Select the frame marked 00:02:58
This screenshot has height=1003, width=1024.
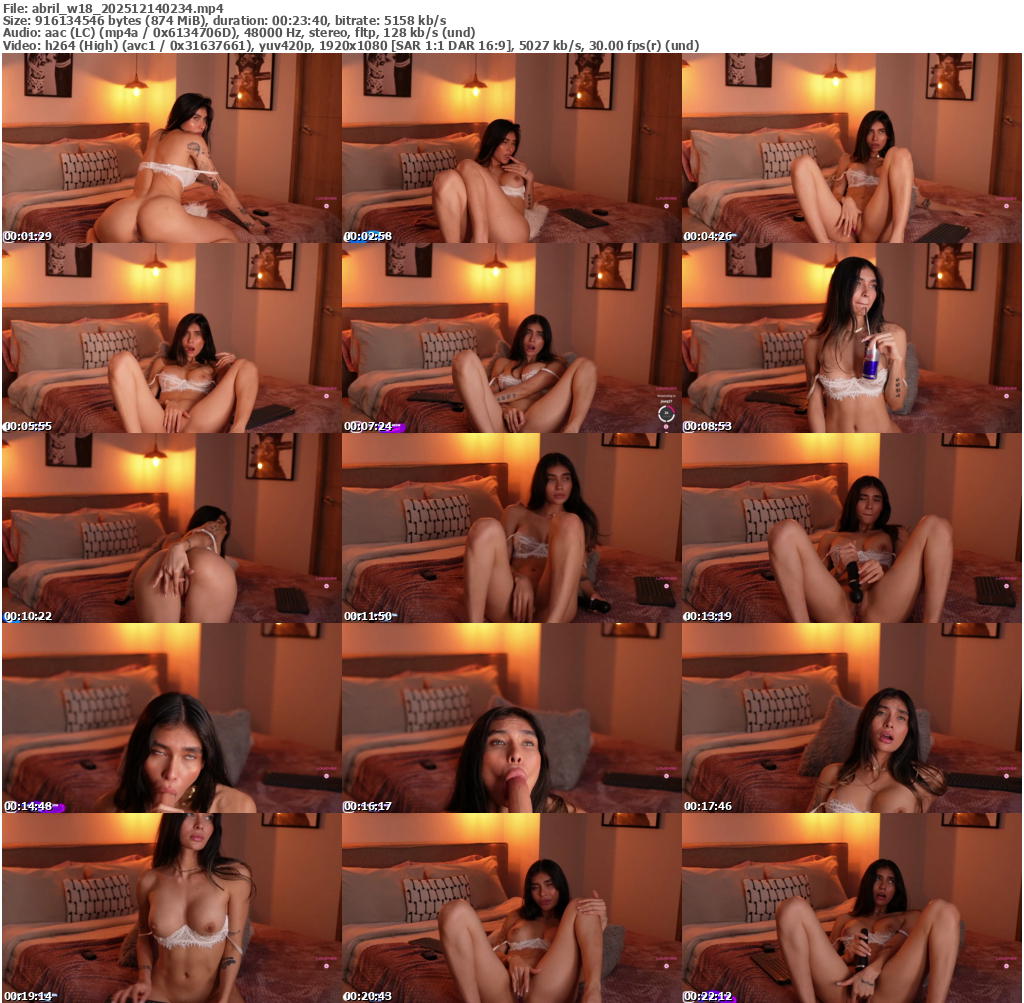click(511, 148)
